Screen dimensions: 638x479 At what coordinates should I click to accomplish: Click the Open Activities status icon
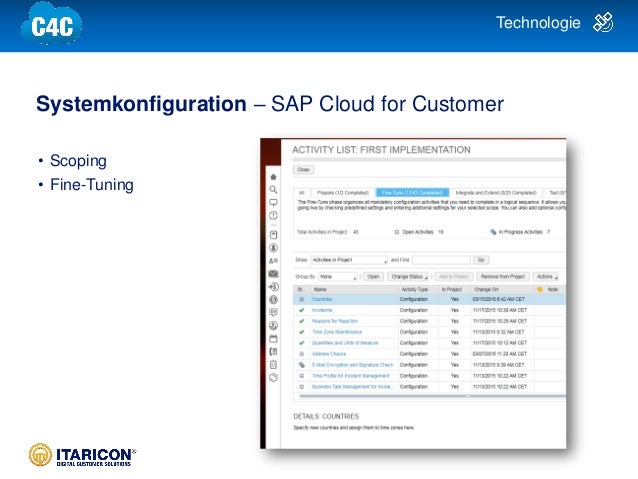[397, 232]
